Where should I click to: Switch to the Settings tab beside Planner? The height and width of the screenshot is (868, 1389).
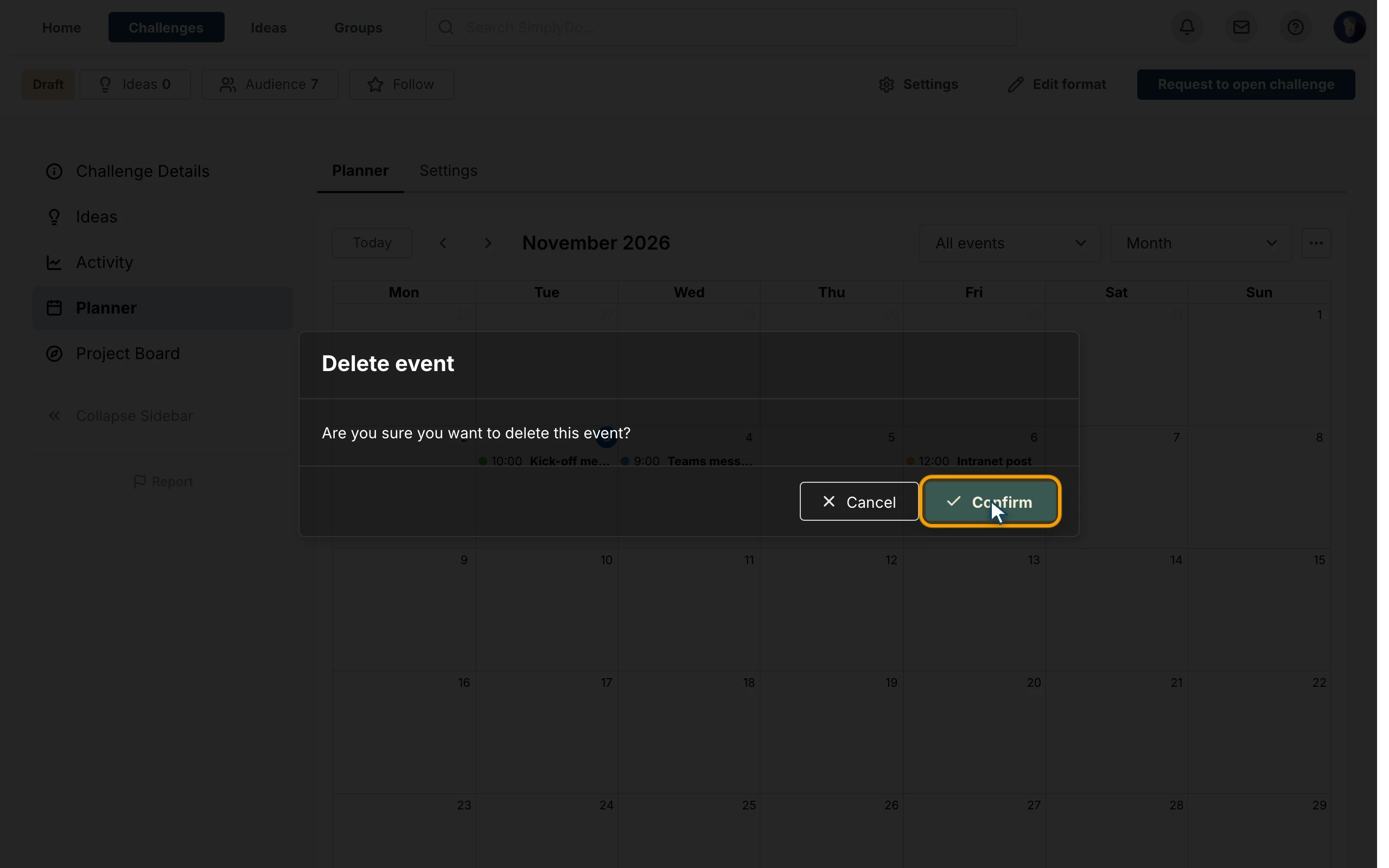coord(448,170)
